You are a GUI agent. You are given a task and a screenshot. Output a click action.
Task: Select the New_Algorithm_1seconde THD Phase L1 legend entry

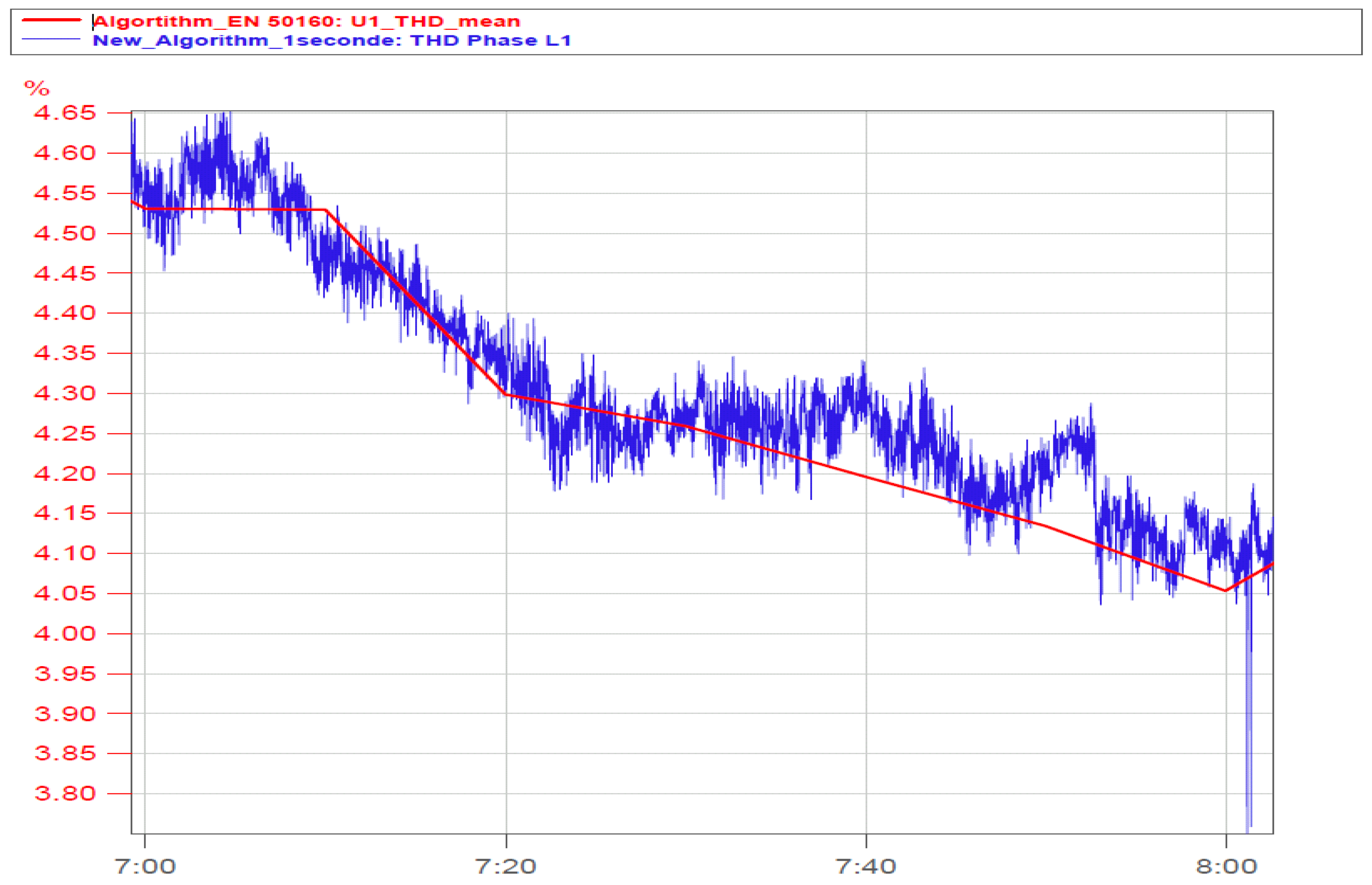[x=332, y=40]
